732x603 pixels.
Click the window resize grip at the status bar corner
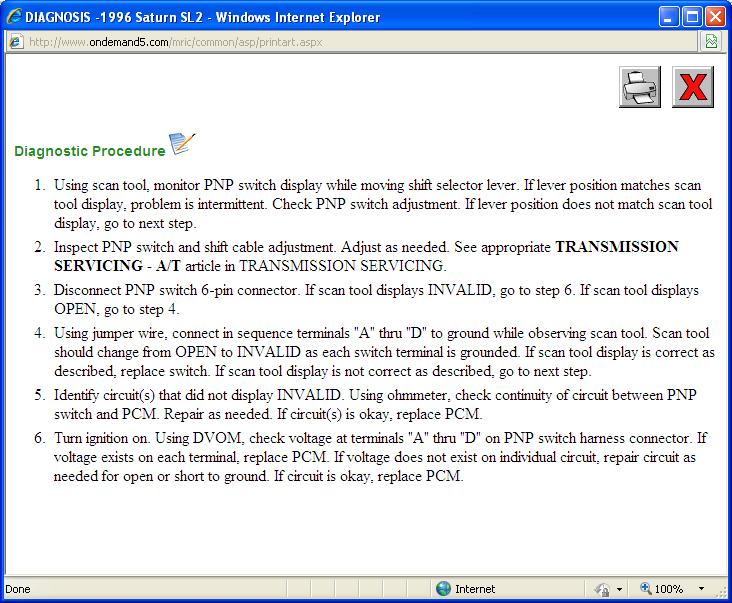723,591
